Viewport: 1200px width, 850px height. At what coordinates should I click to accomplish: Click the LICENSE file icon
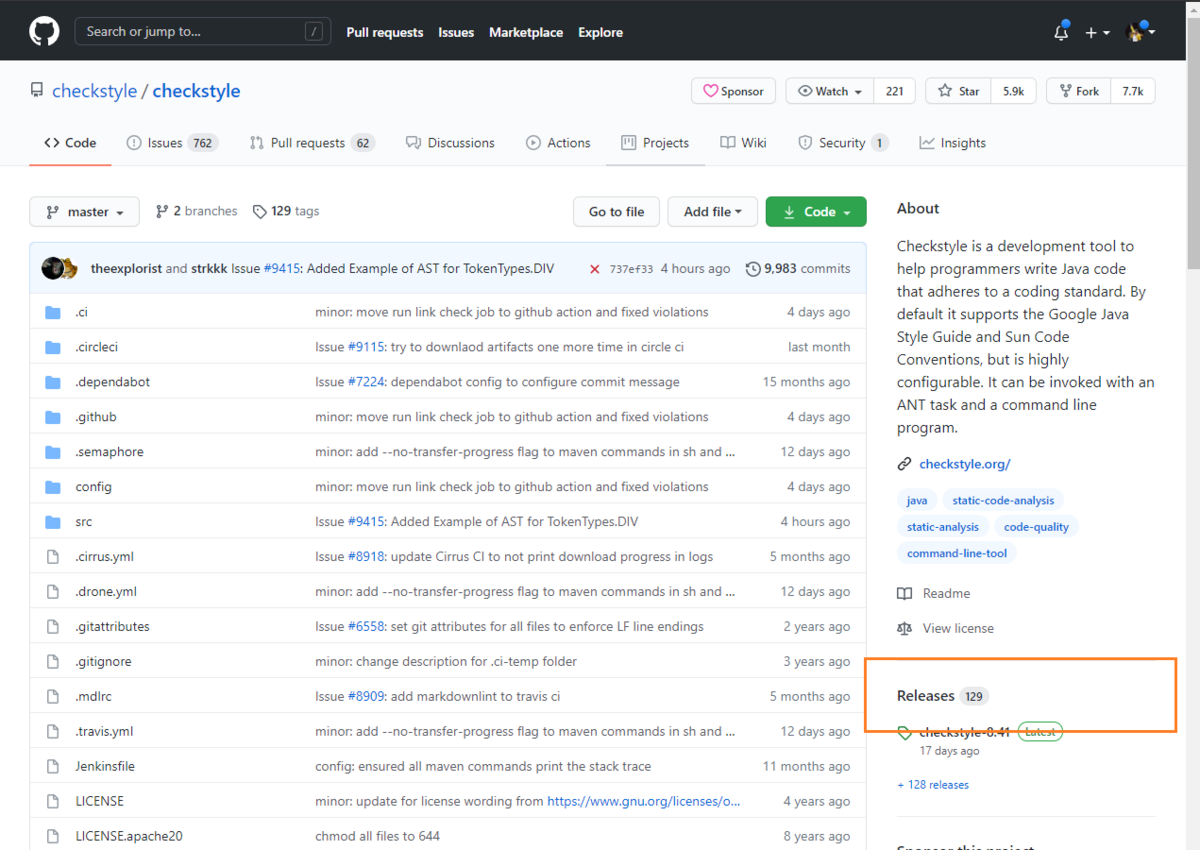53,801
